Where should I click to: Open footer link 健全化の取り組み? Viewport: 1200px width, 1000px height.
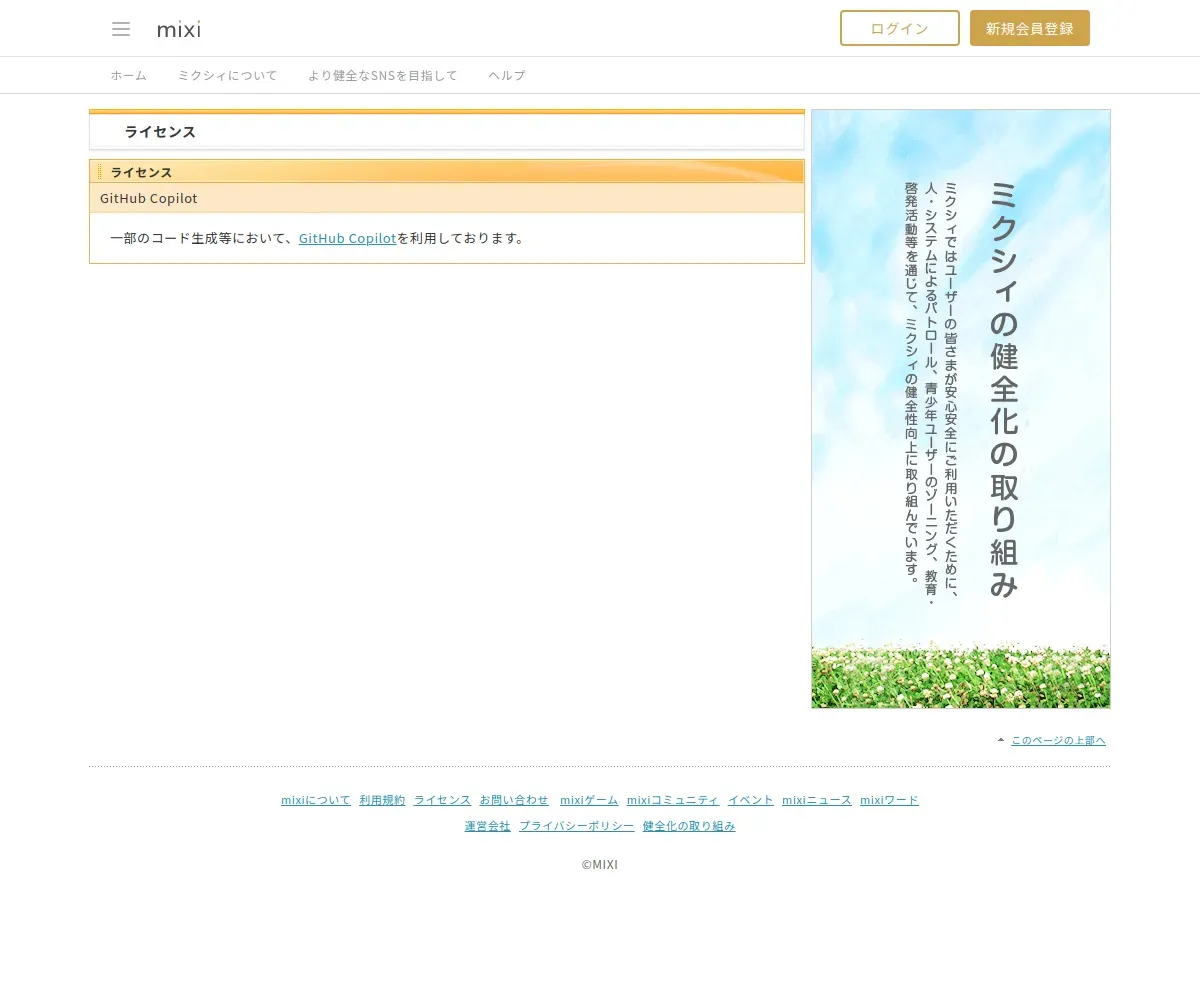689,826
